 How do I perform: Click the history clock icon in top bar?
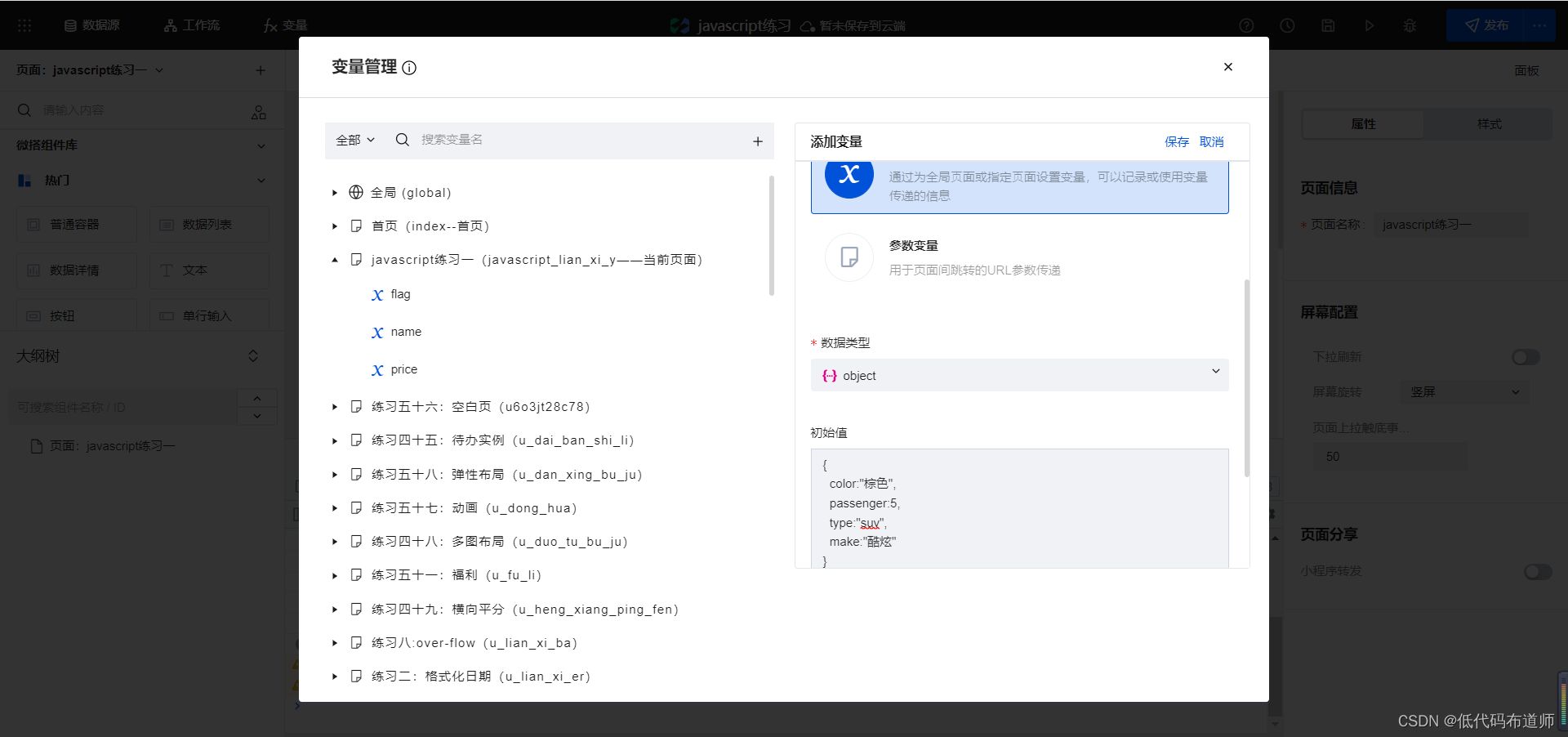pos(1287,25)
